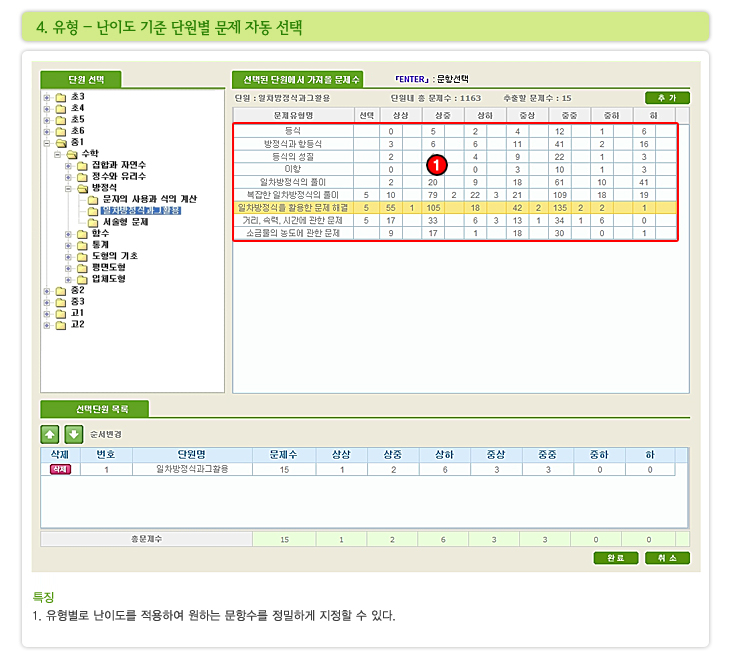Click 상중 input cell in 복잡한 일차방정식의 풀이 row
The width and height of the screenshot is (730, 666).
pos(454,195)
